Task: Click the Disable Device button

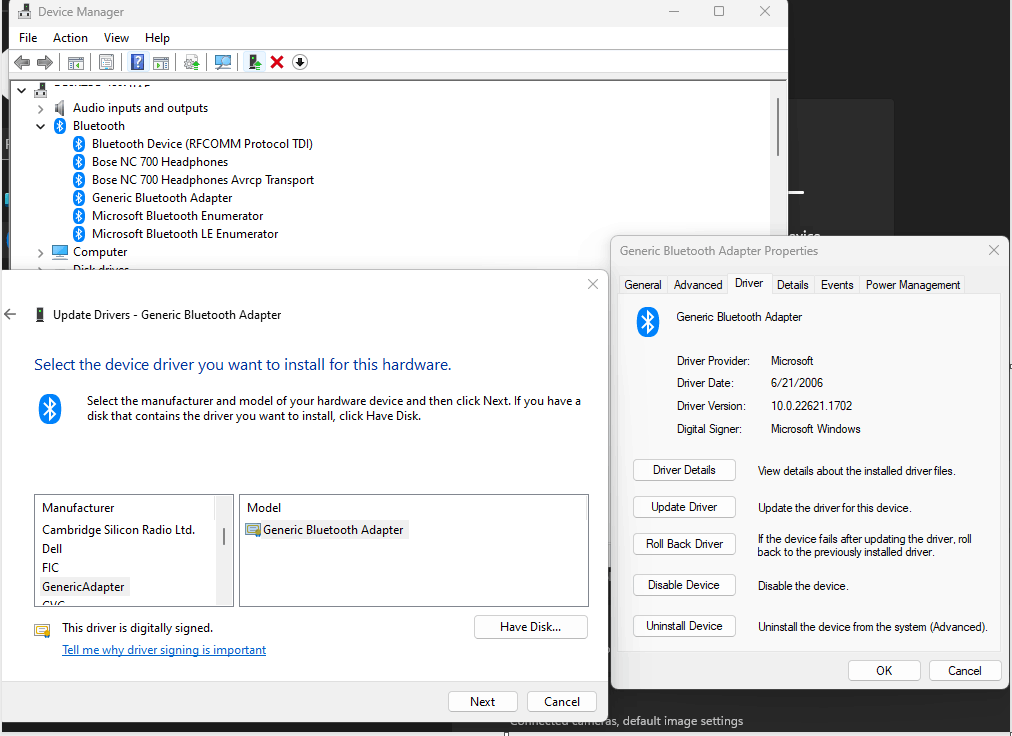Action: pos(684,585)
